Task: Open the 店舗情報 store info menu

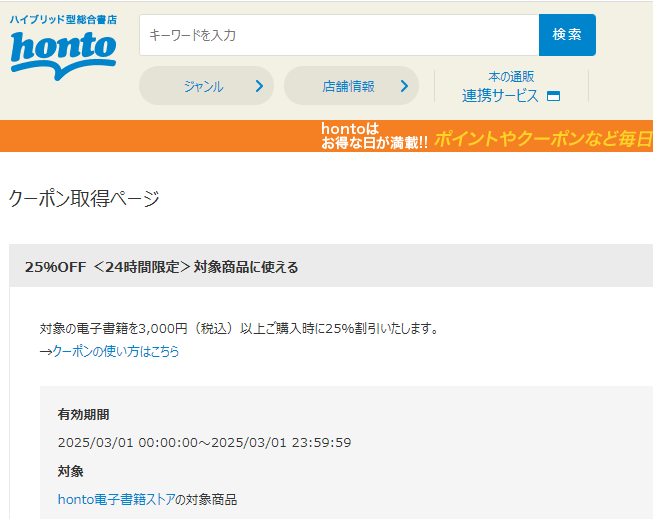Action: point(351,86)
